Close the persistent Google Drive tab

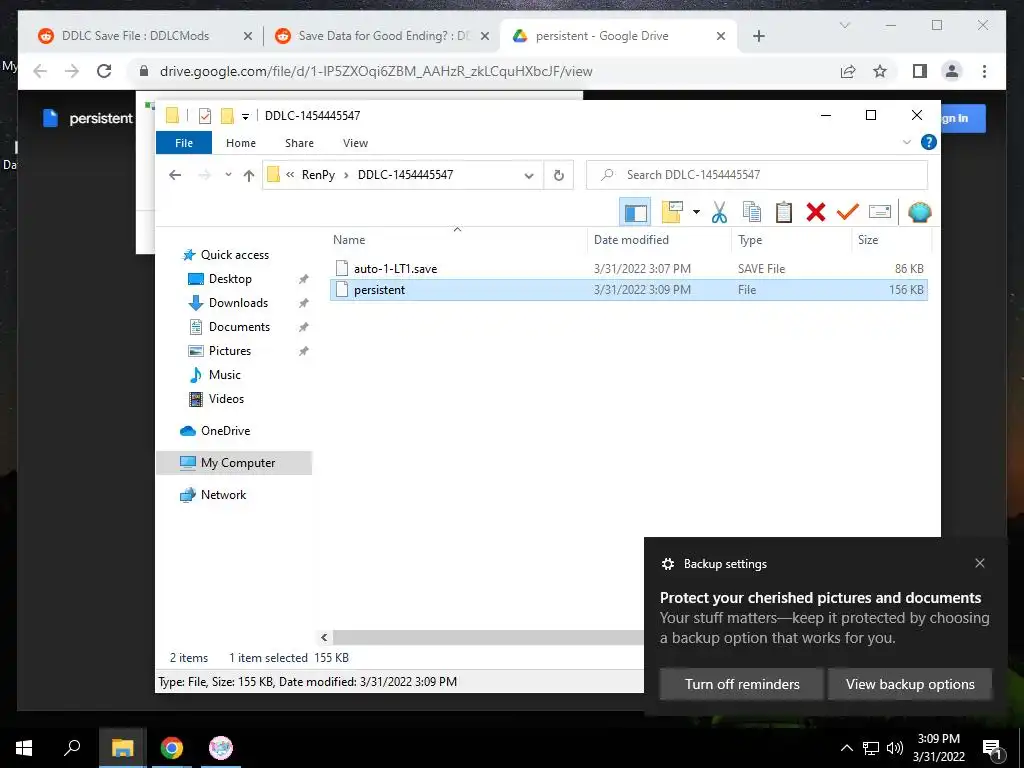(x=720, y=36)
